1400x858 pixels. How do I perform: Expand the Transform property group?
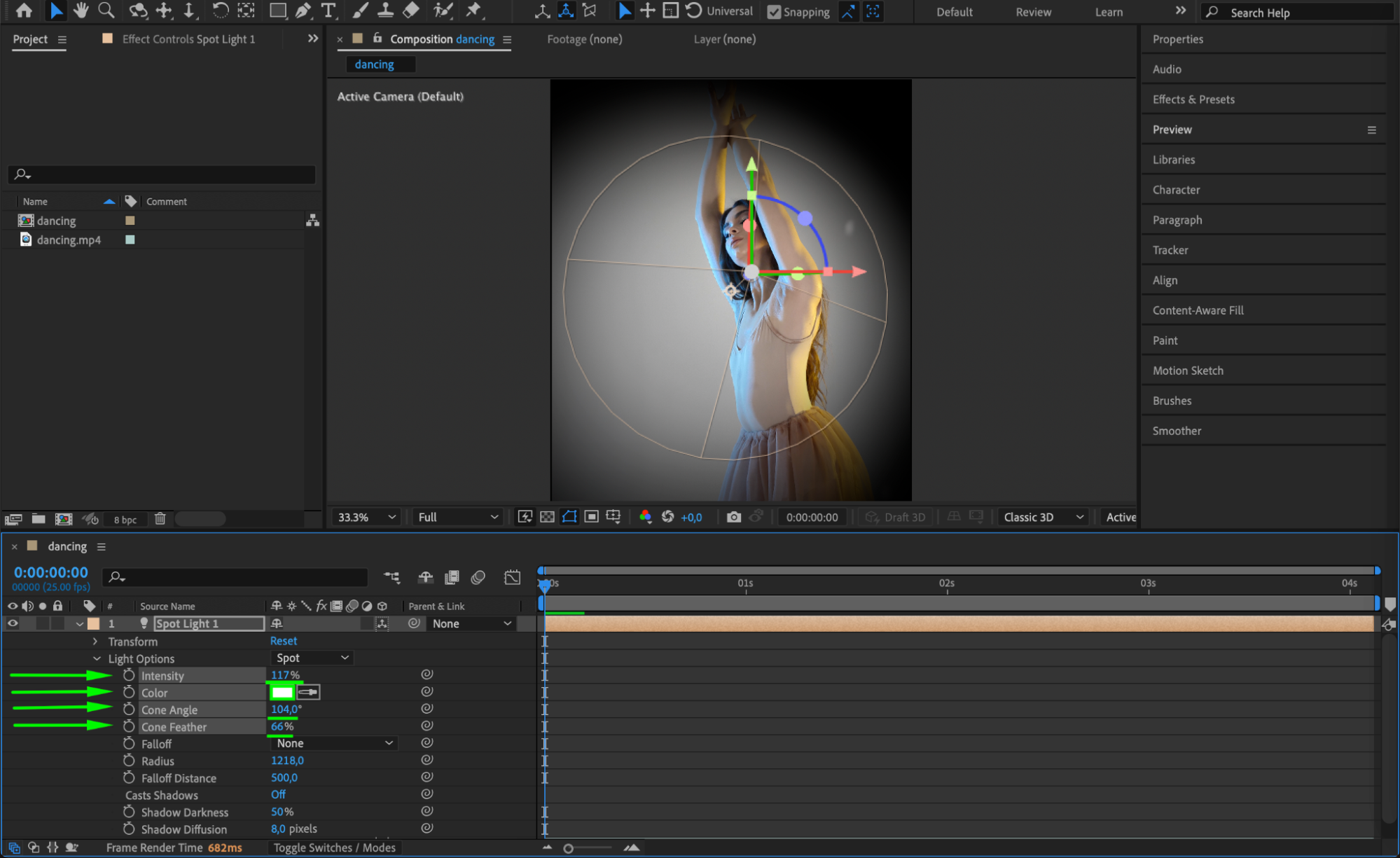(x=95, y=642)
